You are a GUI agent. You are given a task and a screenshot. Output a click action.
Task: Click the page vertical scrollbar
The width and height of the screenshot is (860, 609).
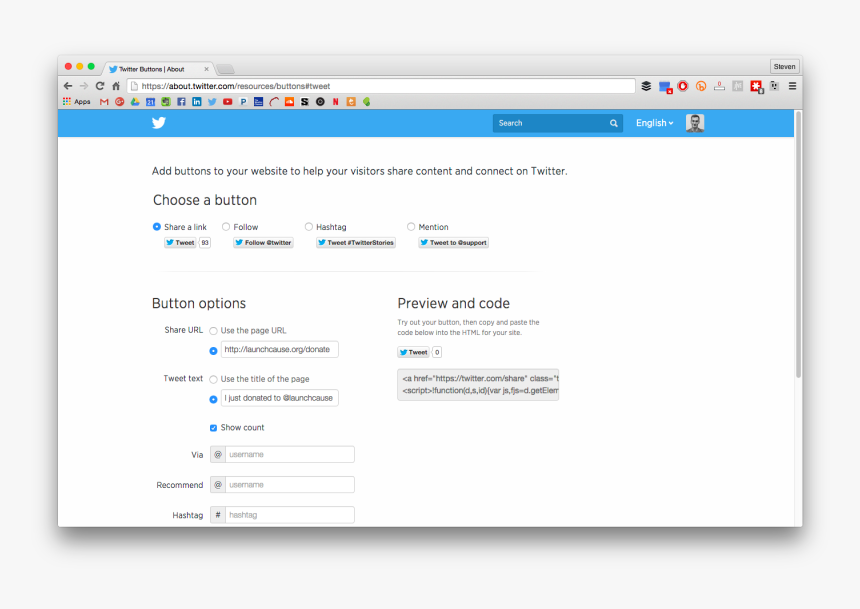coord(798,244)
